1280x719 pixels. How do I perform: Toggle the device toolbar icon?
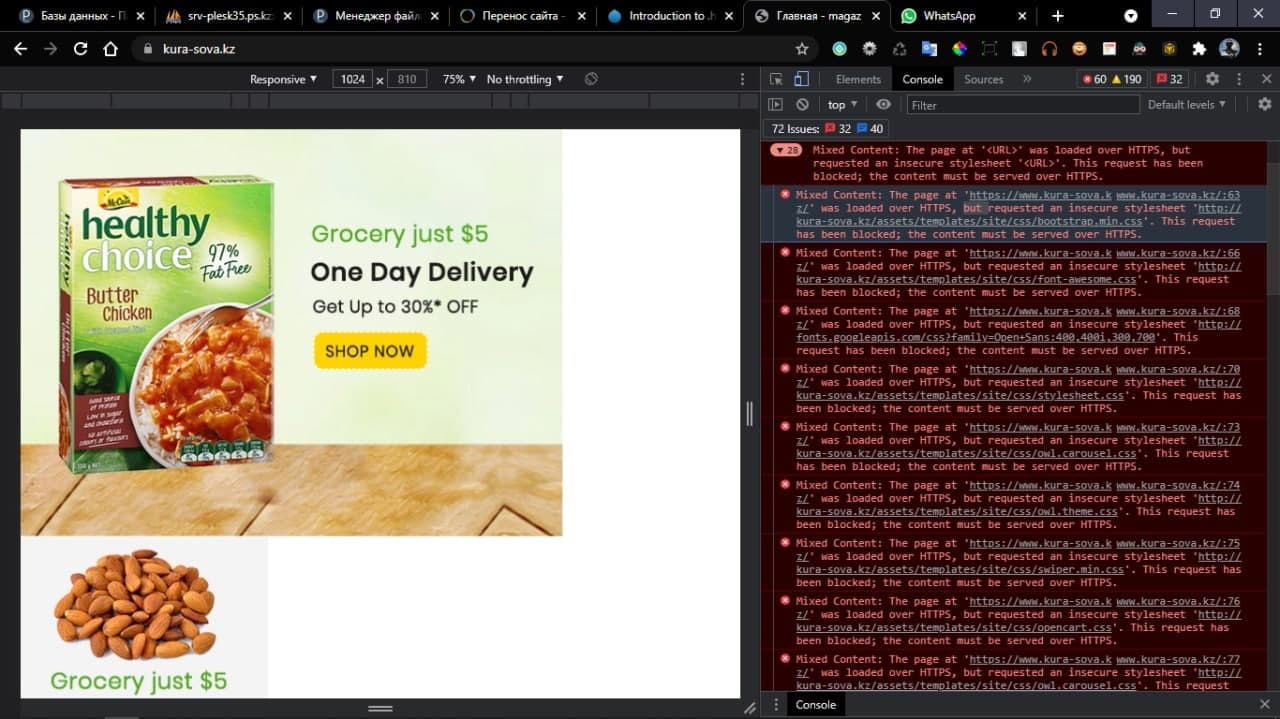click(x=801, y=79)
